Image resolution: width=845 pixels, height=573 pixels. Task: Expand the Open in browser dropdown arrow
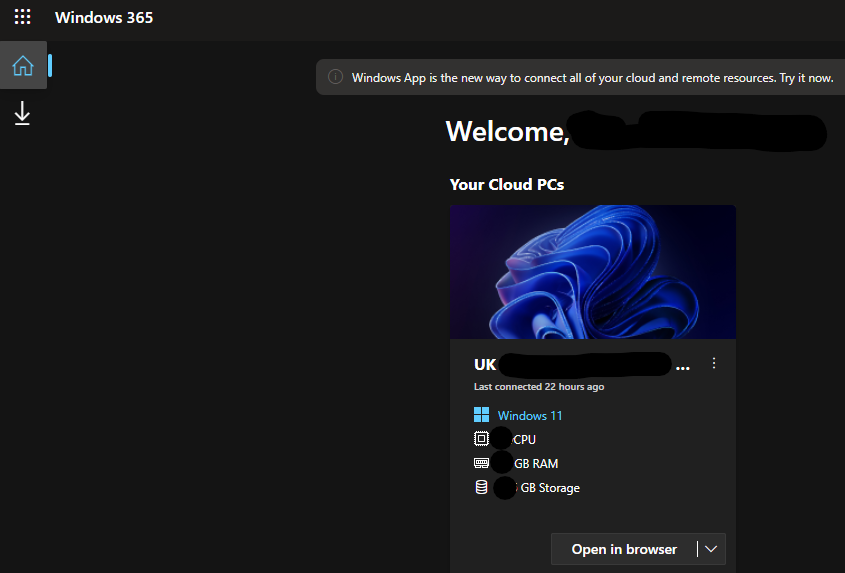tap(711, 549)
